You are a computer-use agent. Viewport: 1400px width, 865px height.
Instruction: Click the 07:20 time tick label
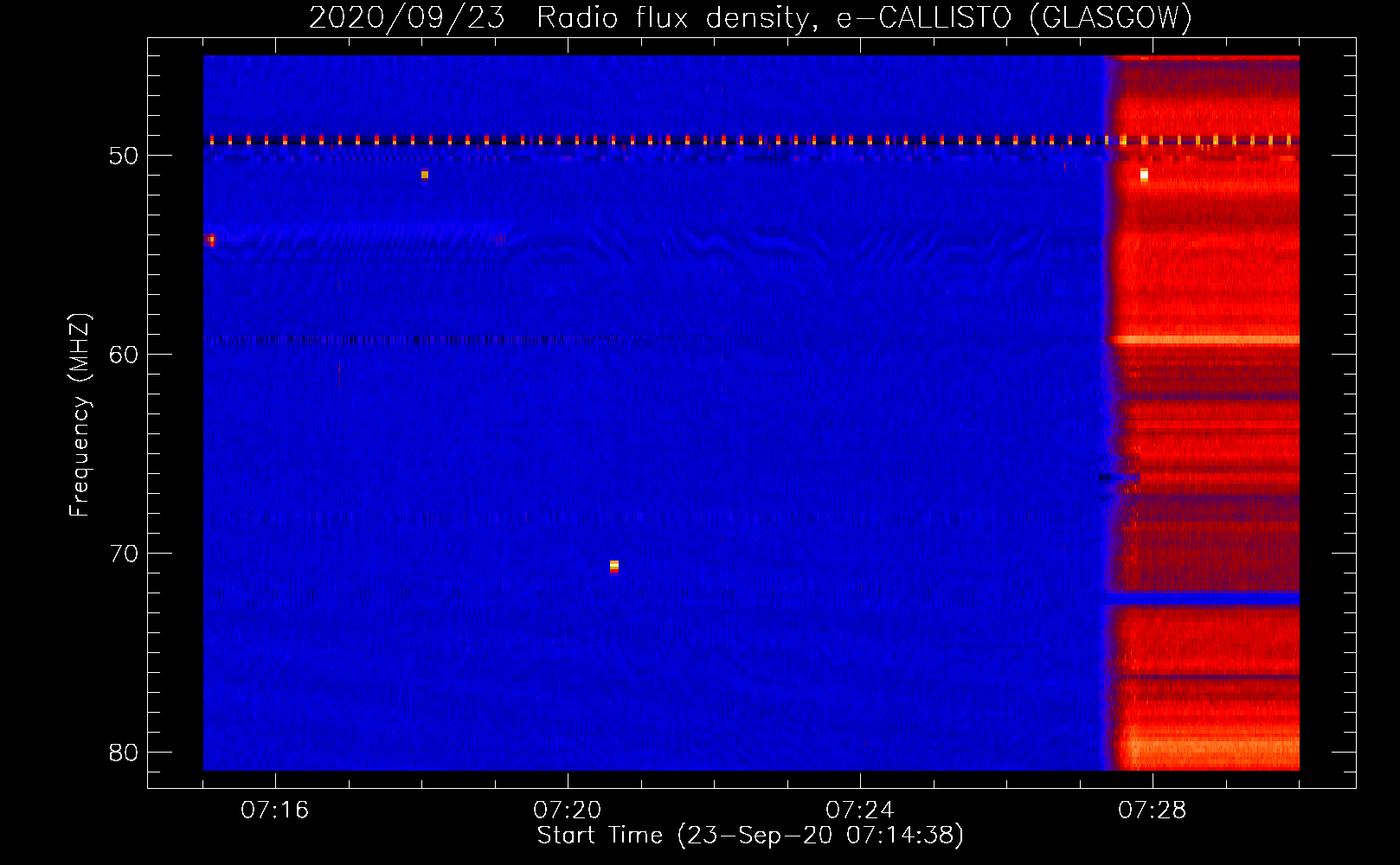pyautogui.click(x=568, y=811)
